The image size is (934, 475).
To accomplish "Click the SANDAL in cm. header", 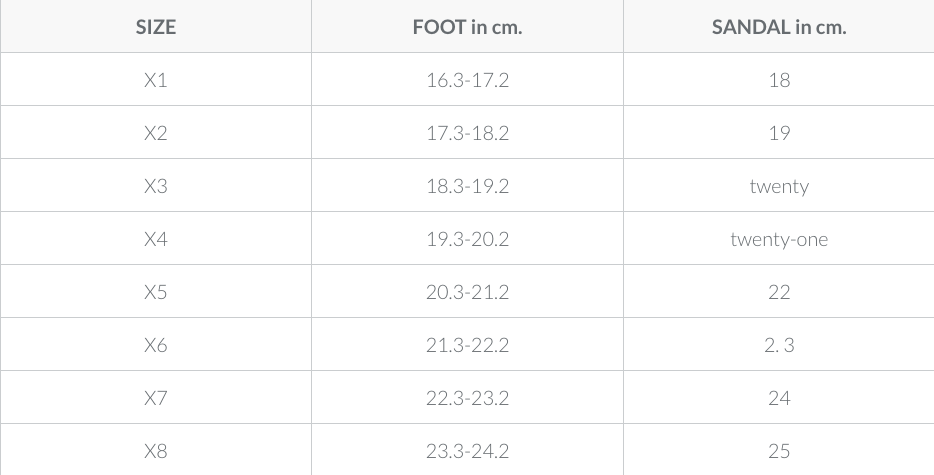I will (779, 27).
